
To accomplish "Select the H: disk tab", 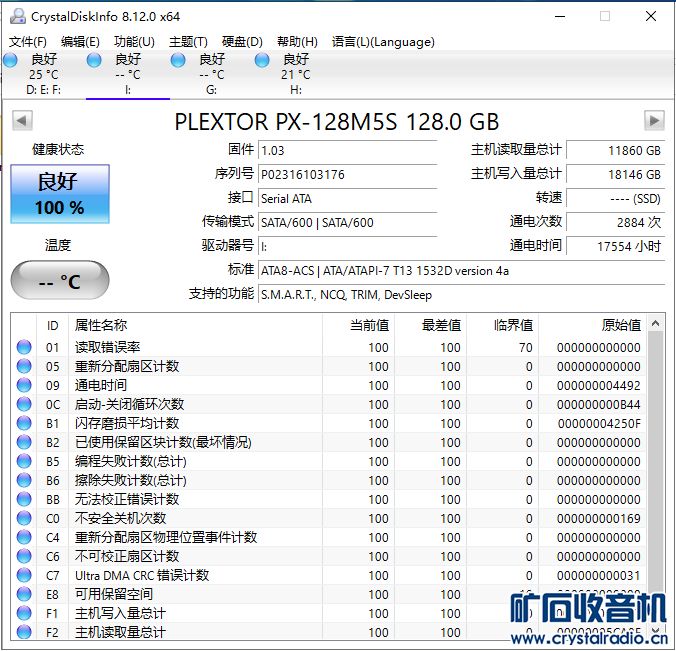I will (296, 74).
